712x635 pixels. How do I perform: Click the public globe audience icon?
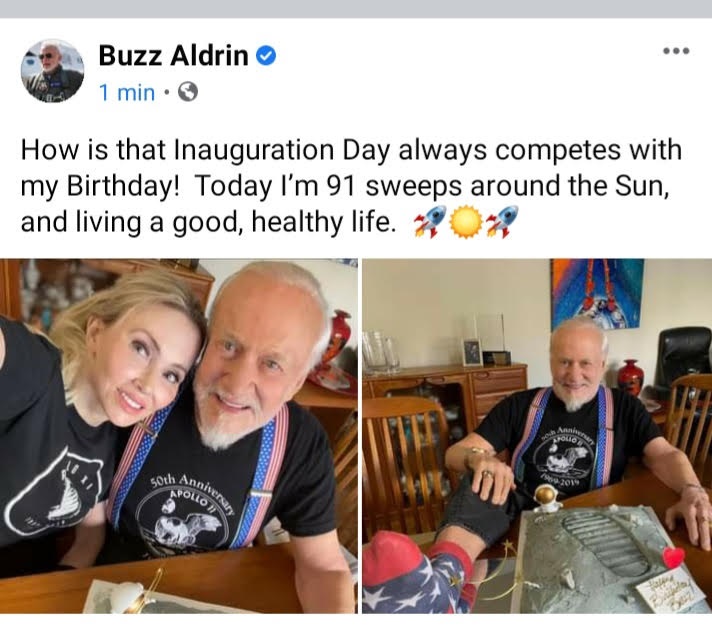[x=188, y=92]
